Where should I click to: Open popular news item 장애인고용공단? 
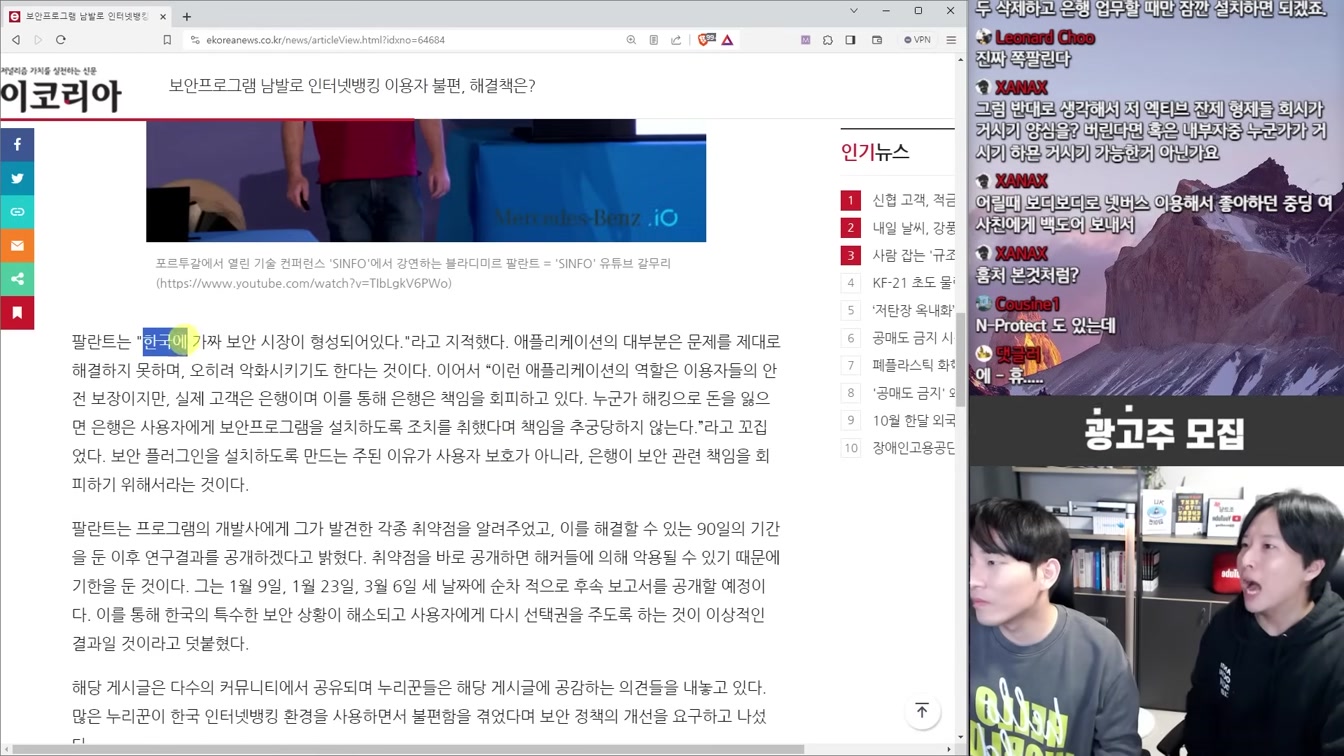click(914, 448)
